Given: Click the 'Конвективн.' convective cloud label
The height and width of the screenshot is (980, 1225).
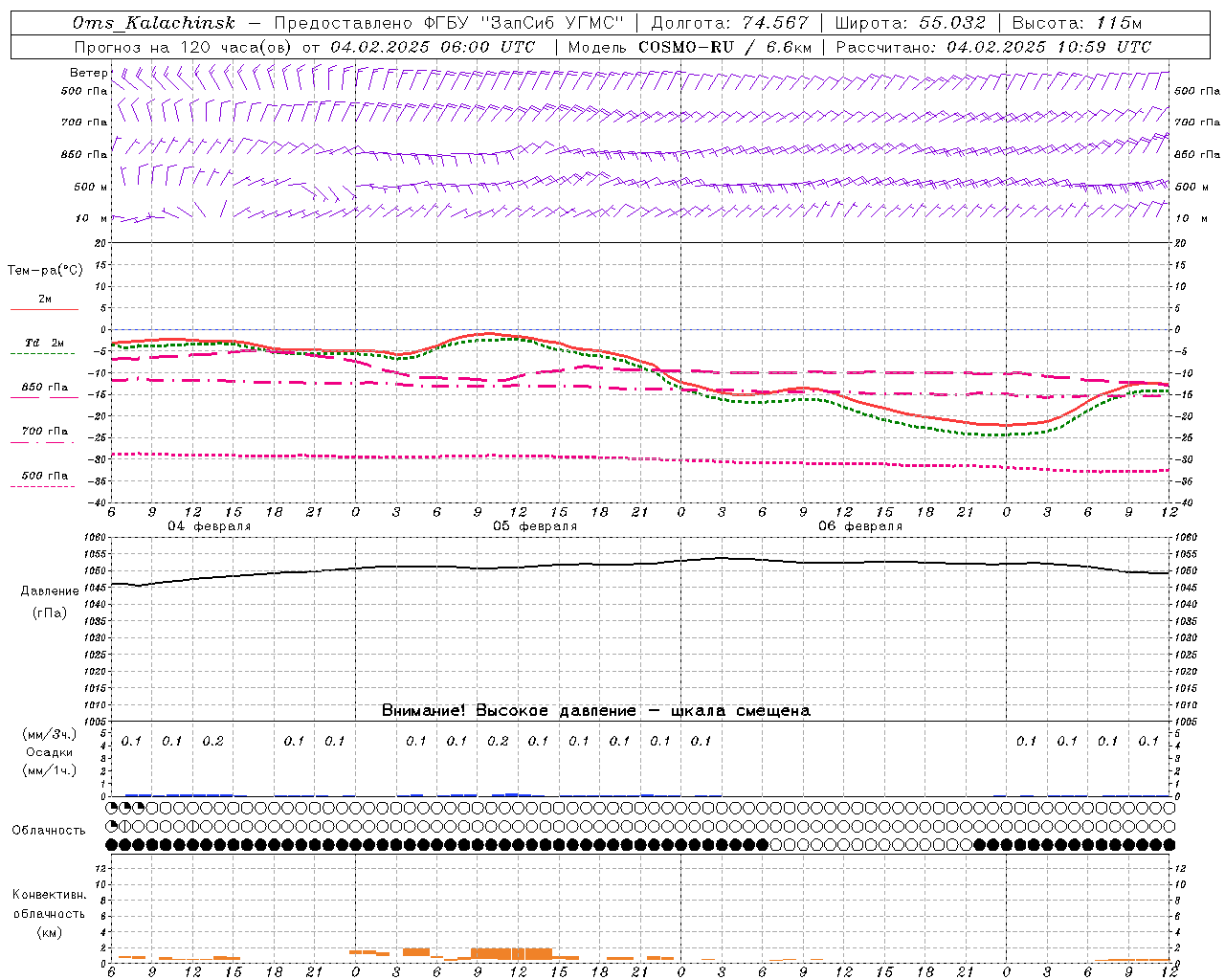Looking at the screenshot, I should [49, 895].
